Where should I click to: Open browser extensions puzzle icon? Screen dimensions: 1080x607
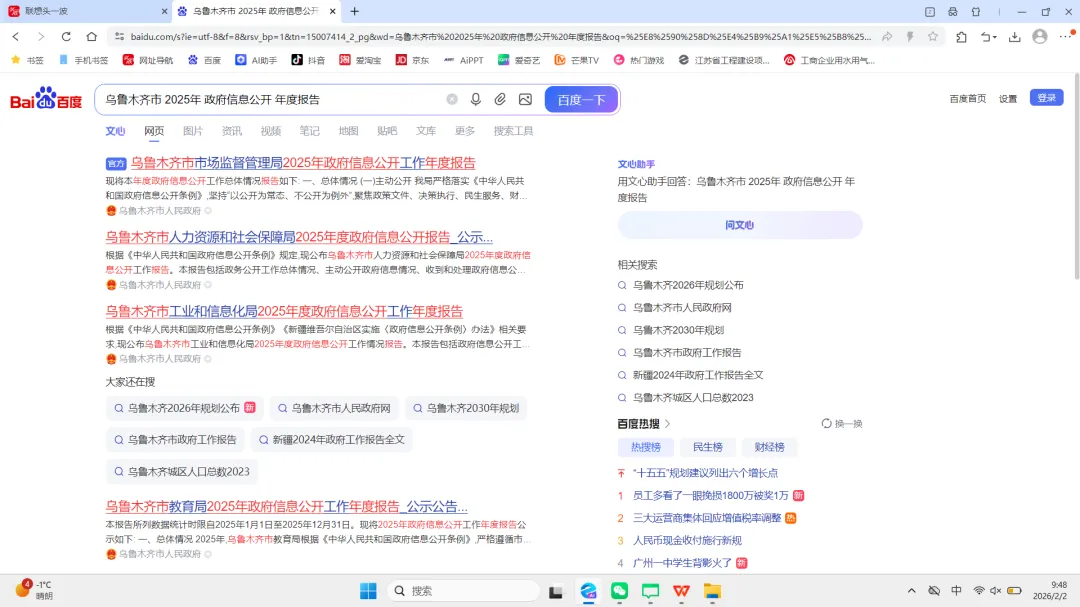[x=962, y=37]
